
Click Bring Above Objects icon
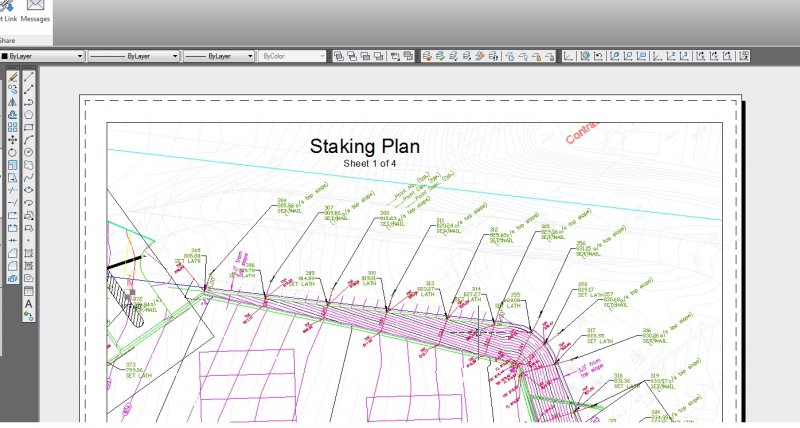click(365, 56)
